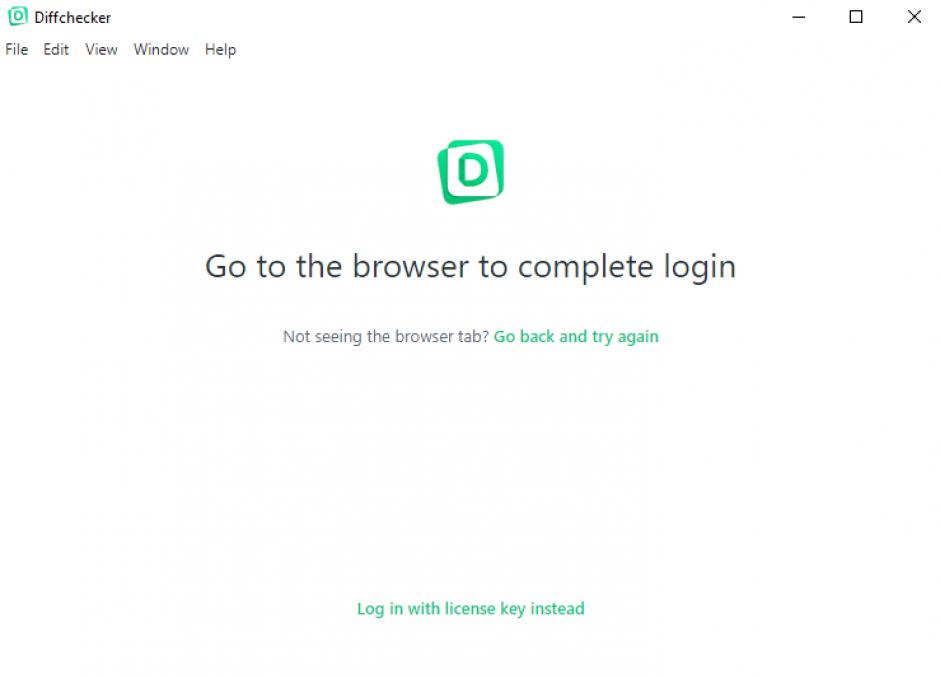The image size is (940, 678).
Task: Minimize the Diffchecker window
Action: 799,17
